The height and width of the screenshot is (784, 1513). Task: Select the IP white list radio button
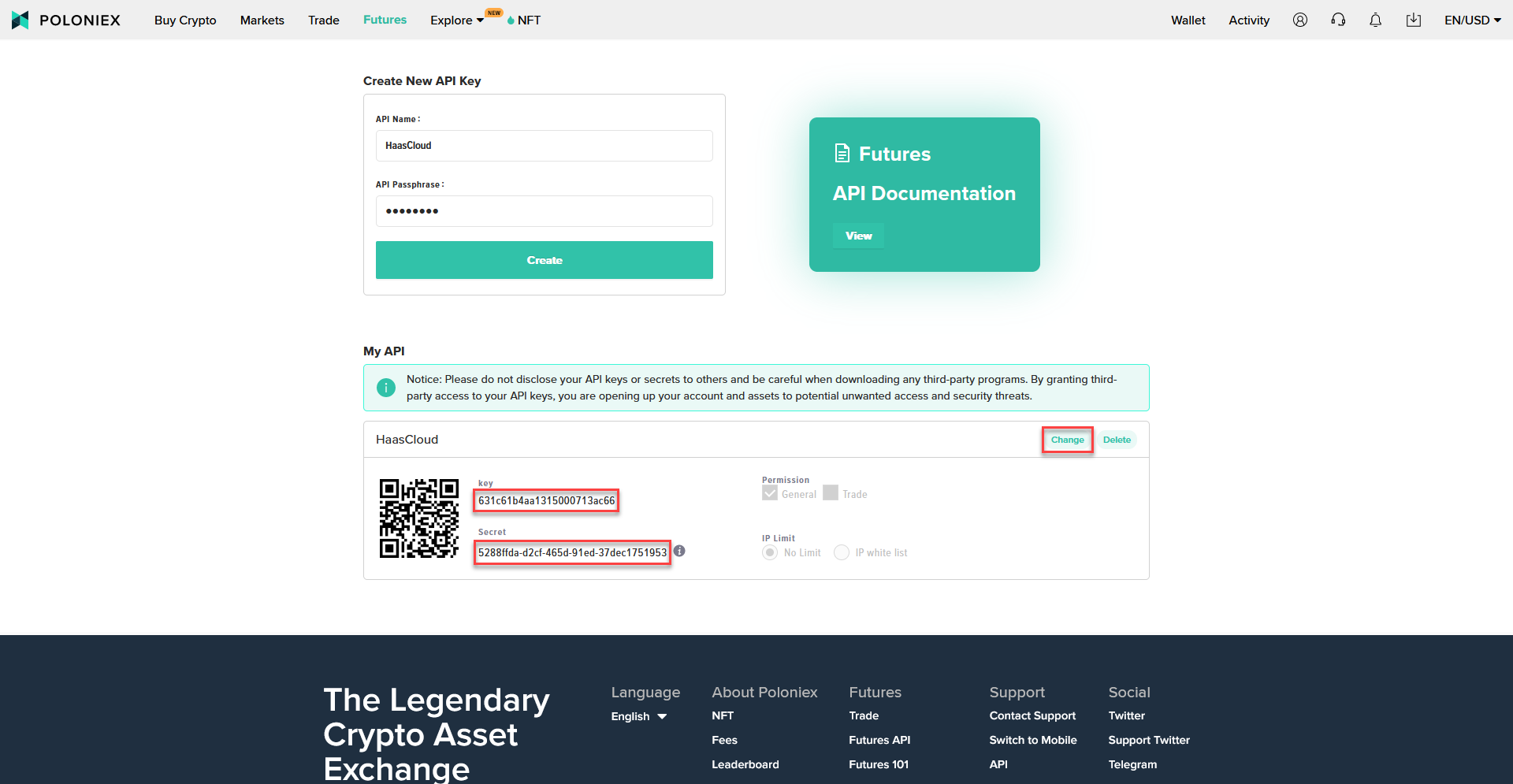(841, 552)
